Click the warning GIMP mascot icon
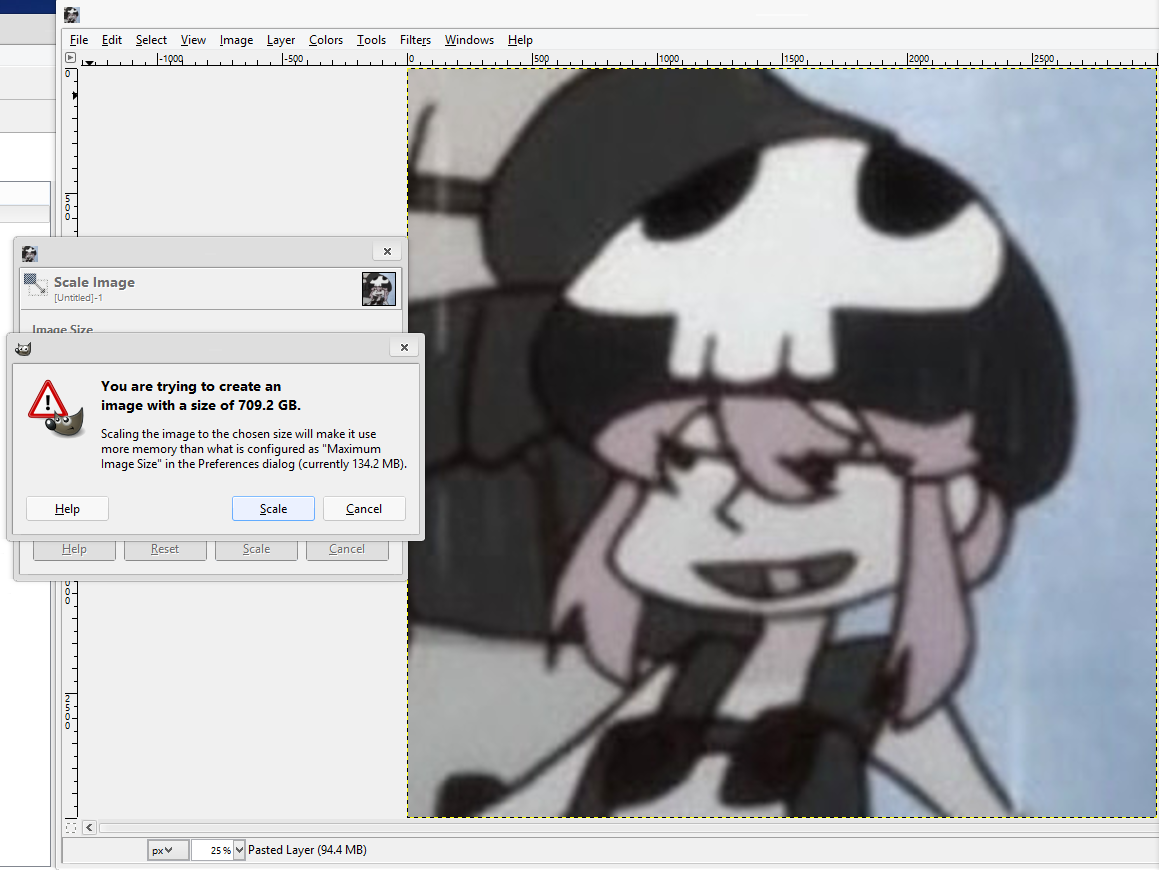Viewport: 1159px width, 870px height. point(56,409)
